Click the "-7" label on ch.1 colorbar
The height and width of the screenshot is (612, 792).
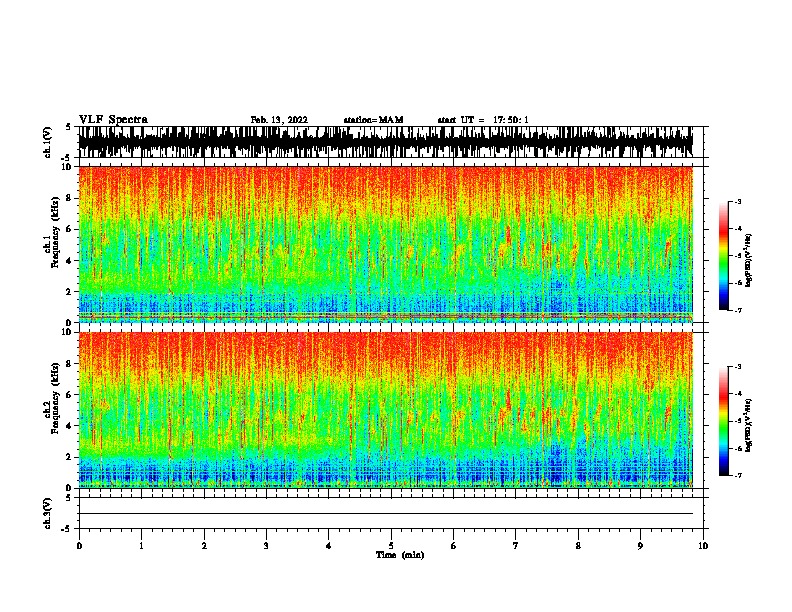(x=738, y=310)
